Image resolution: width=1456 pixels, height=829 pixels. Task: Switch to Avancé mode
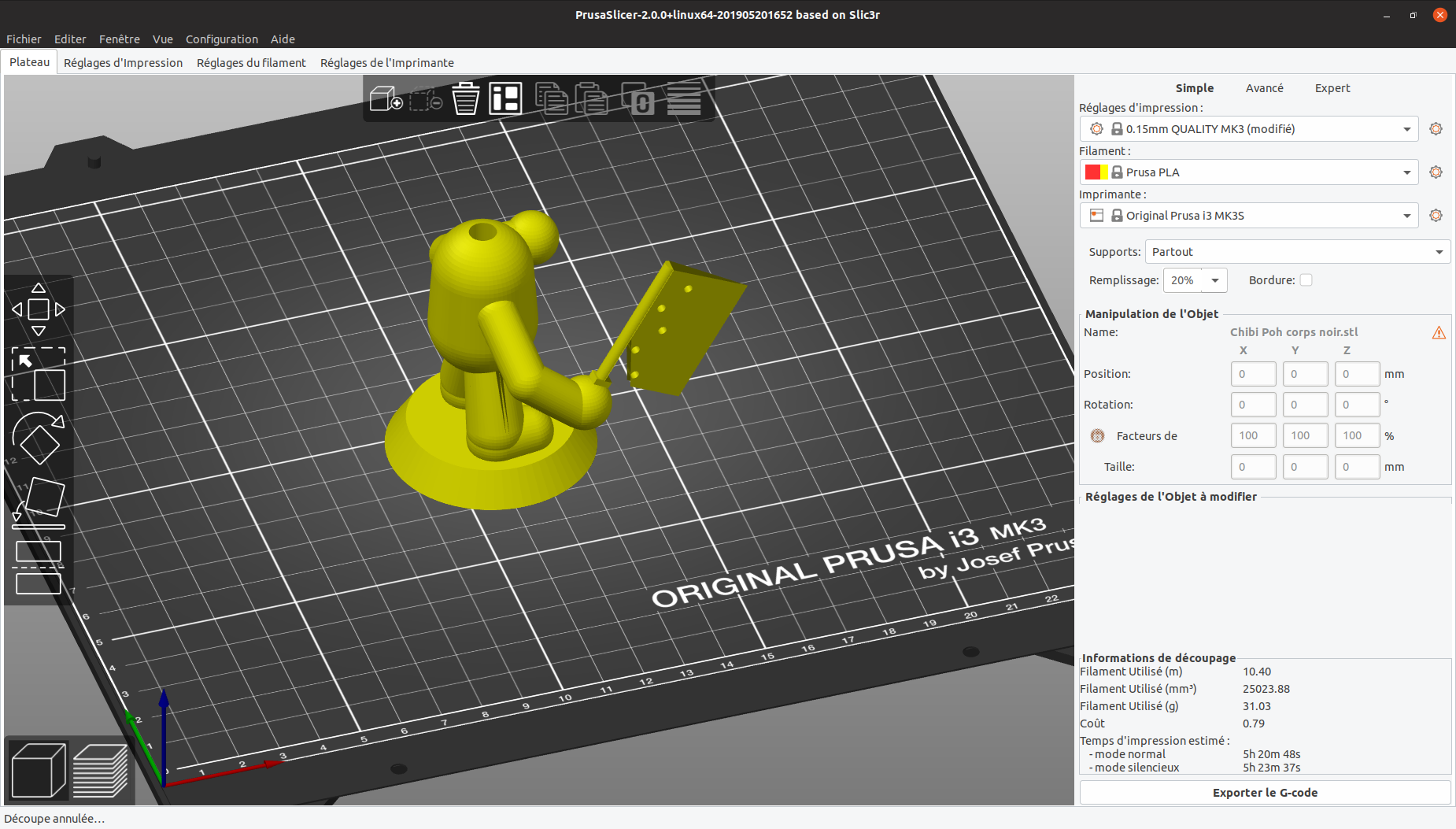[1264, 87]
